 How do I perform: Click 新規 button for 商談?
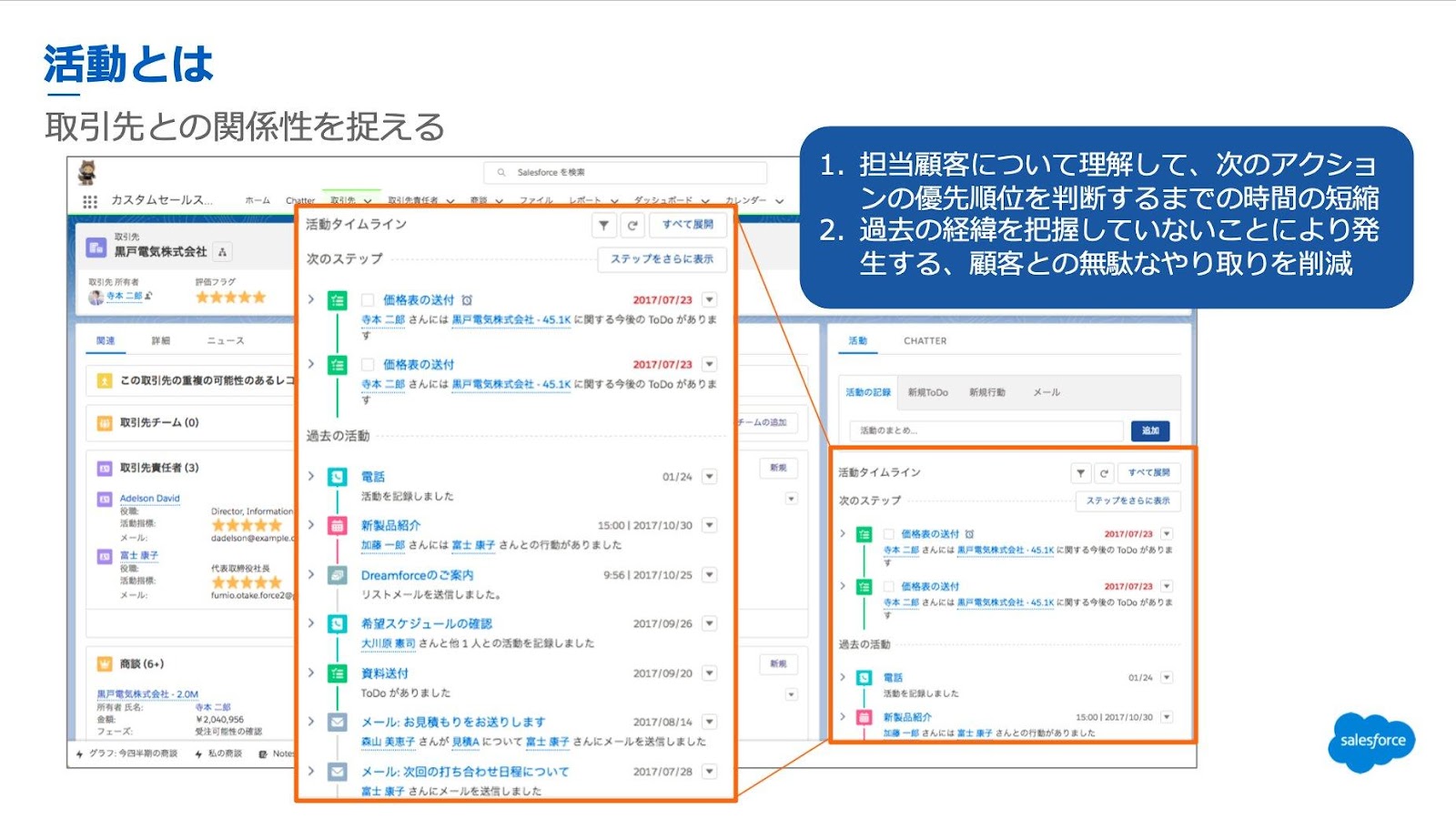[x=778, y=664]
